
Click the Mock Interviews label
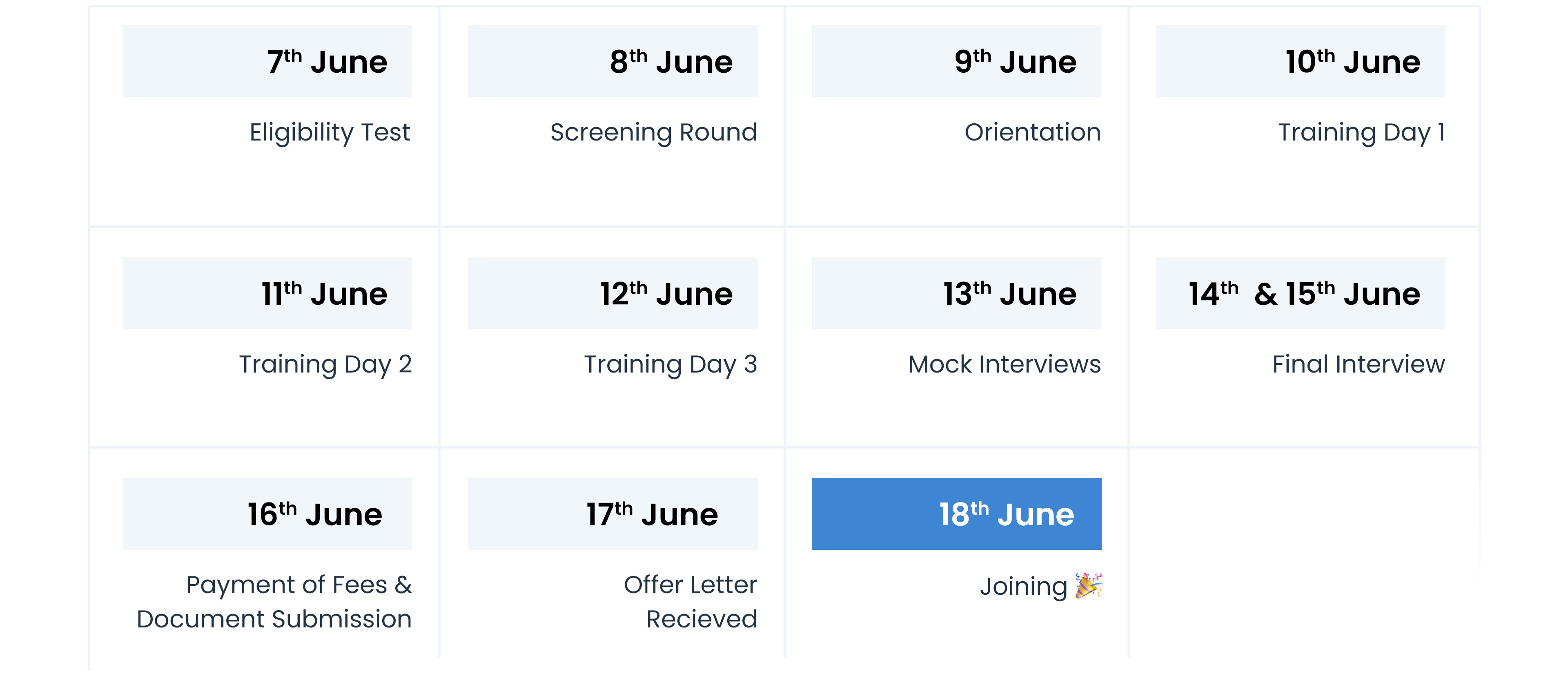click(x=1005, y=364)
